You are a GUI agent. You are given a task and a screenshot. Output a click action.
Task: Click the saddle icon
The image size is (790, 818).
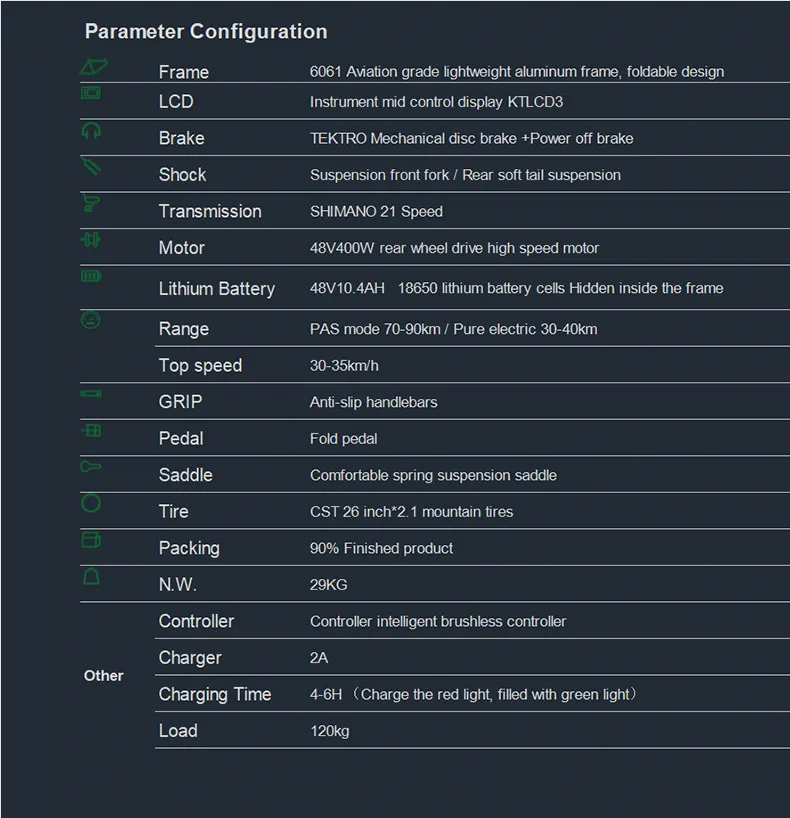coord(91,466)
